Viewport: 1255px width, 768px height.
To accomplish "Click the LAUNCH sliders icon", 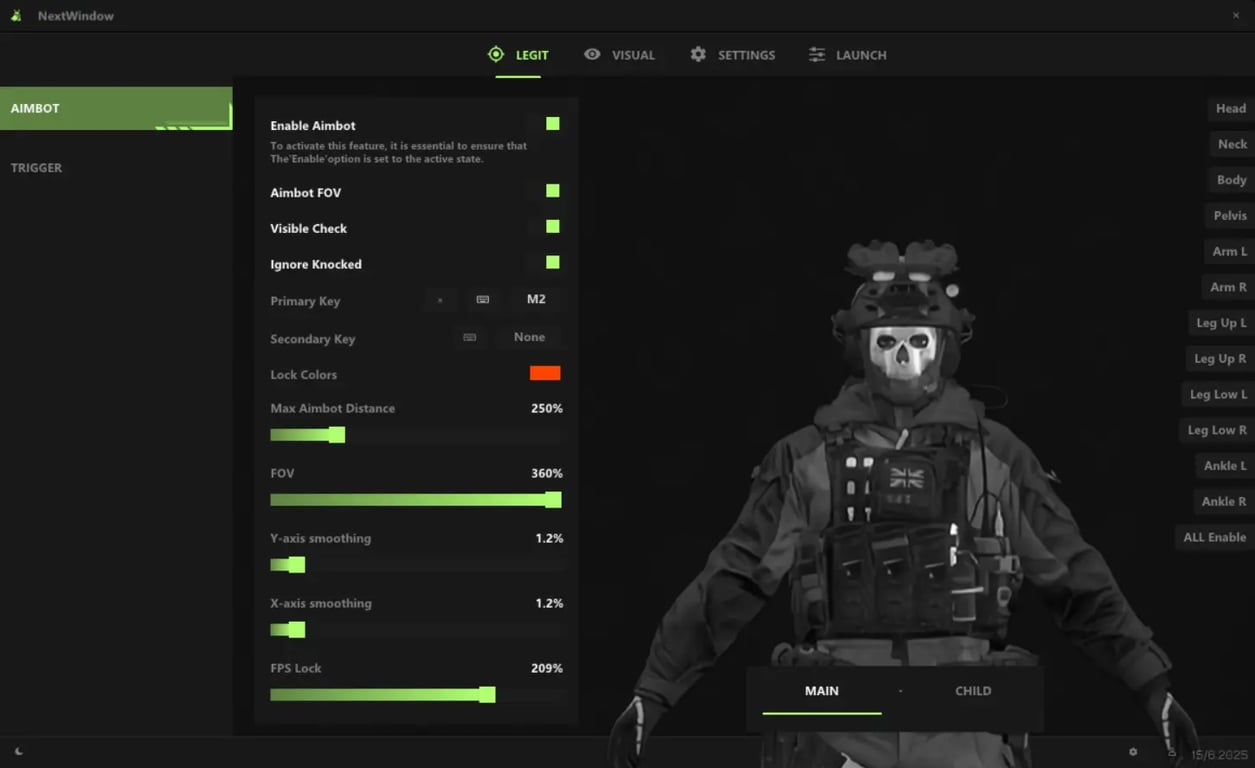I will 817,54.
